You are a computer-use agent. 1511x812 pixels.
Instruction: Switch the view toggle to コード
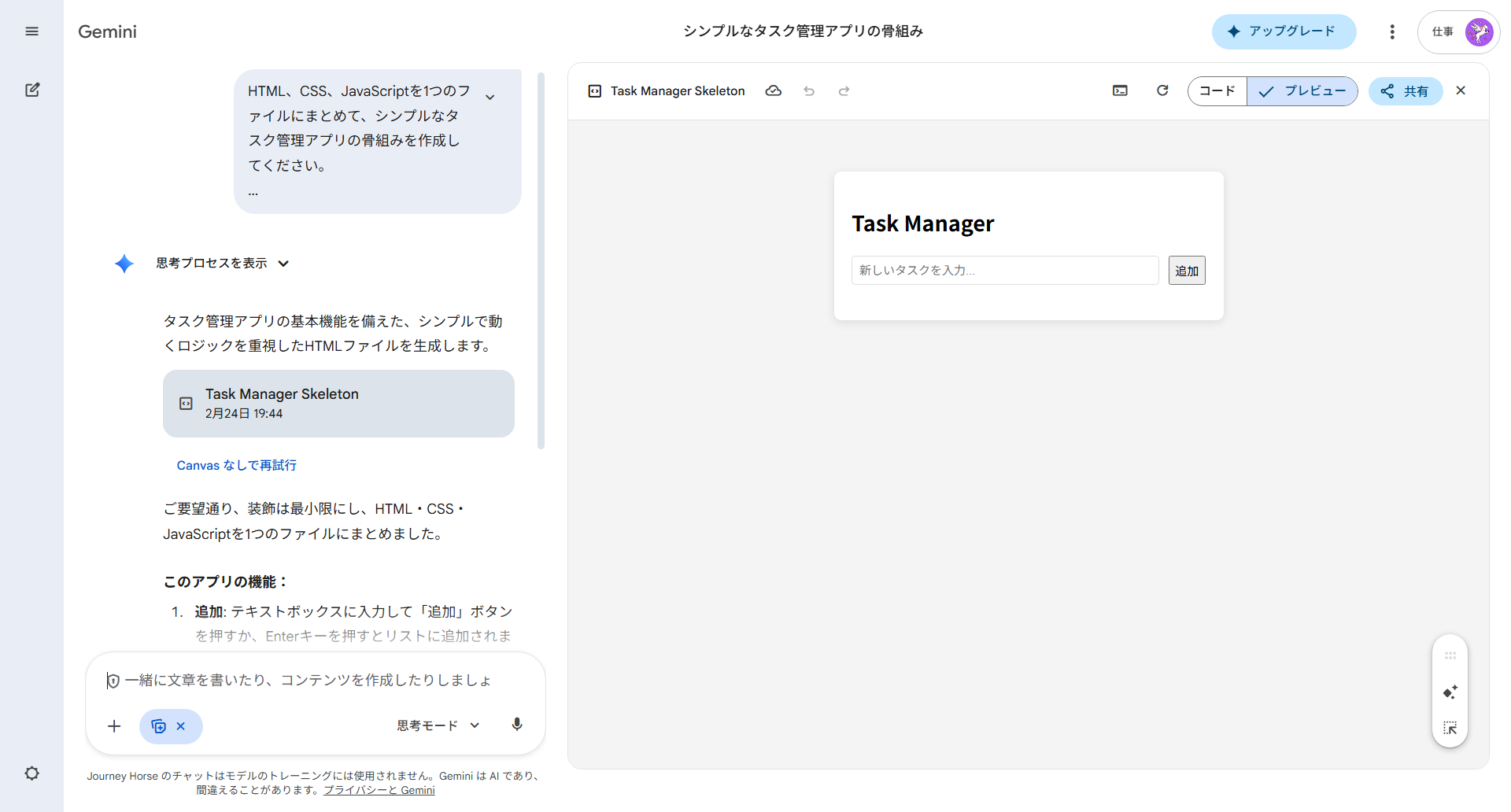1217,90
